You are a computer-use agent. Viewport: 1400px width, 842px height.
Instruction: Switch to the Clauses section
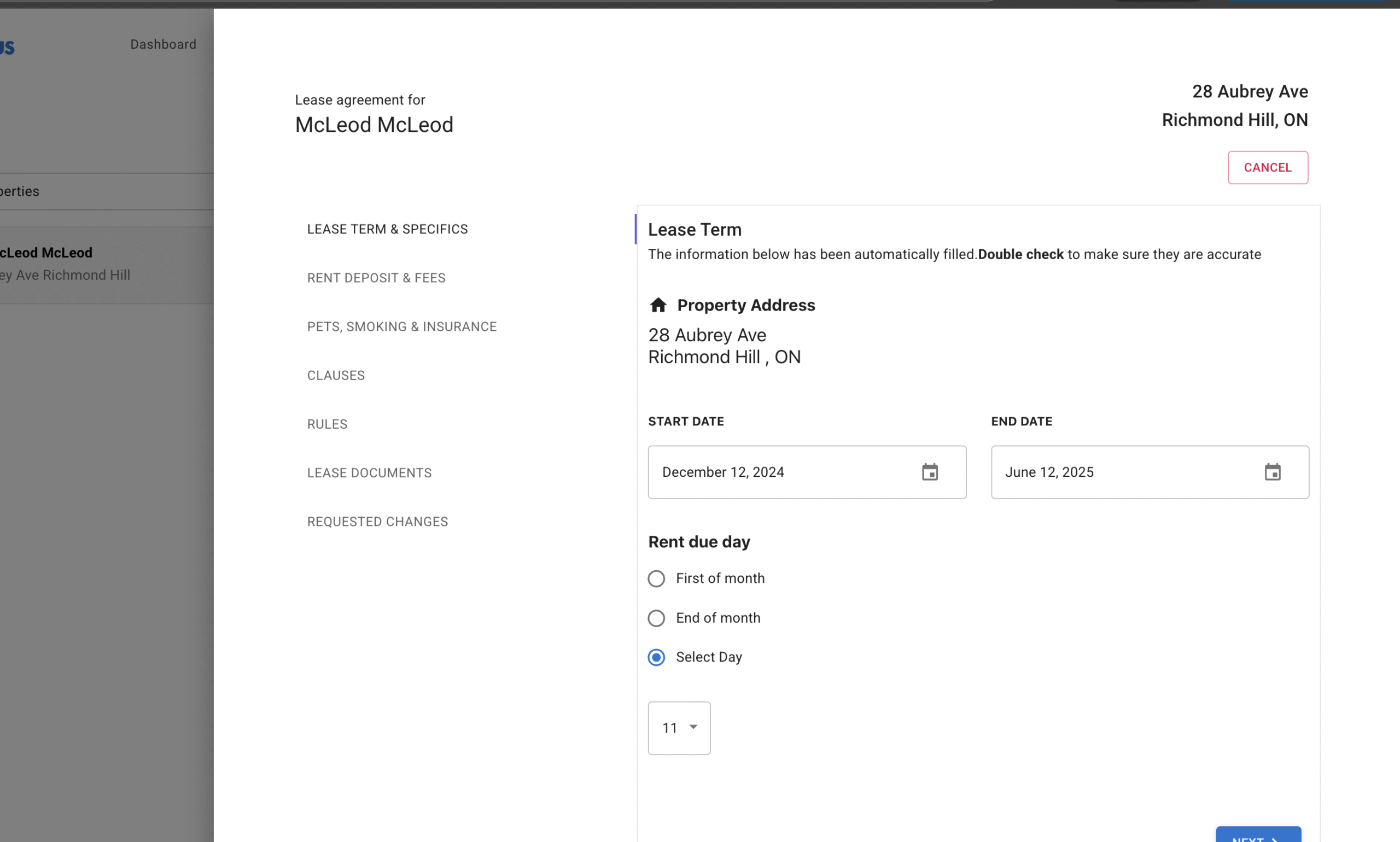335,376
